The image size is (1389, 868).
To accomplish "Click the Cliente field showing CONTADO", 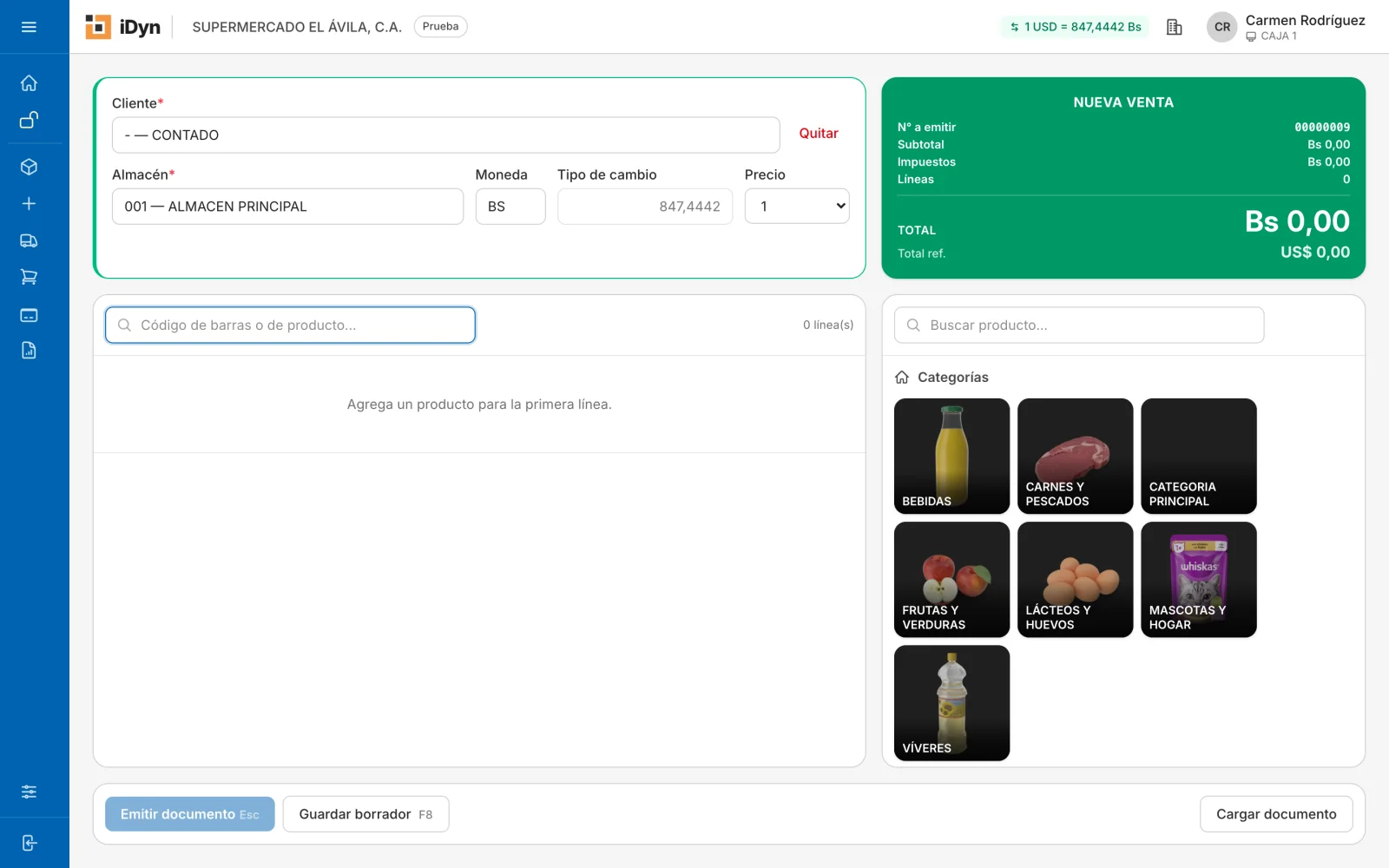I will click(x=445, y=135).
